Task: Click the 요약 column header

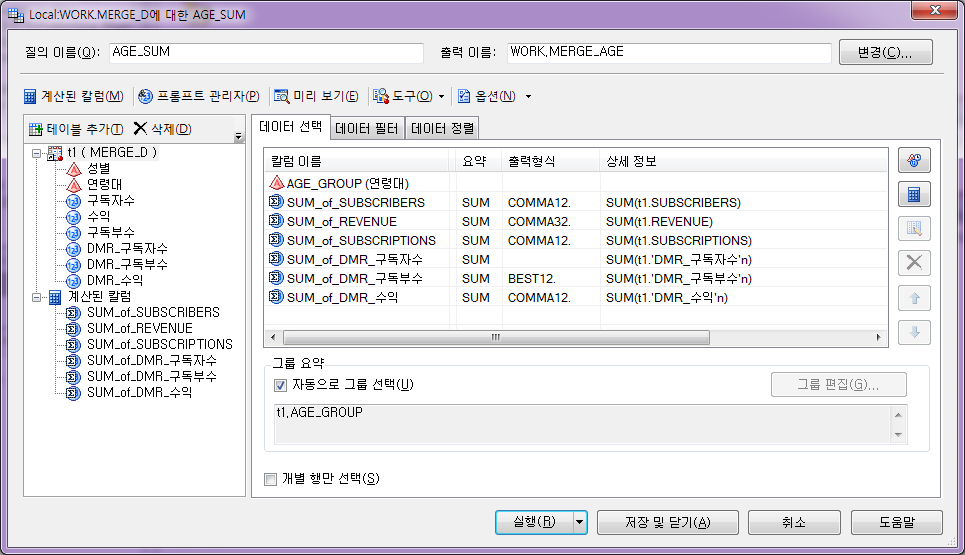Action: point(479,162)
